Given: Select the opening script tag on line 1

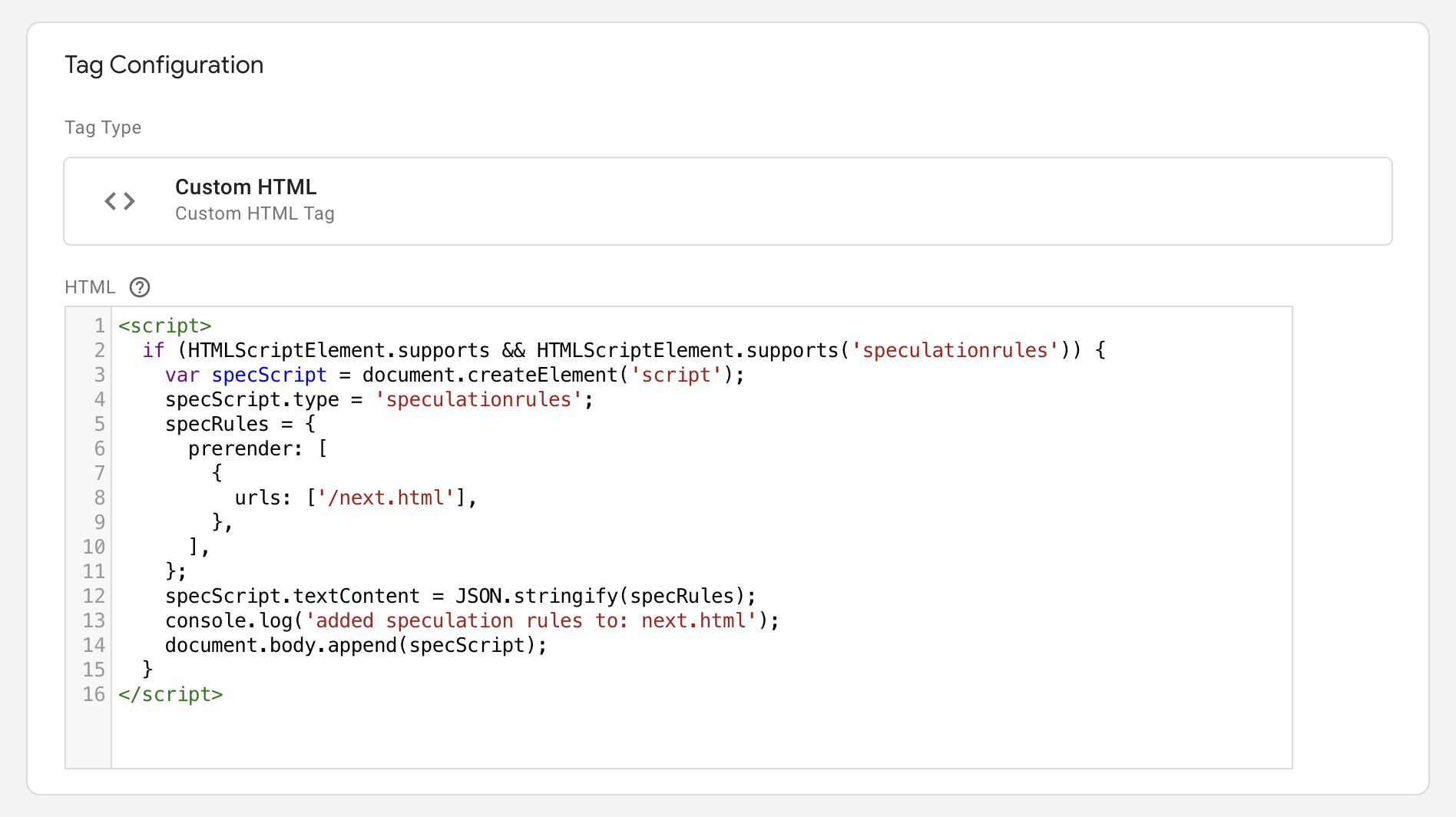Looking at the screenshot, I should coord(165,326).
